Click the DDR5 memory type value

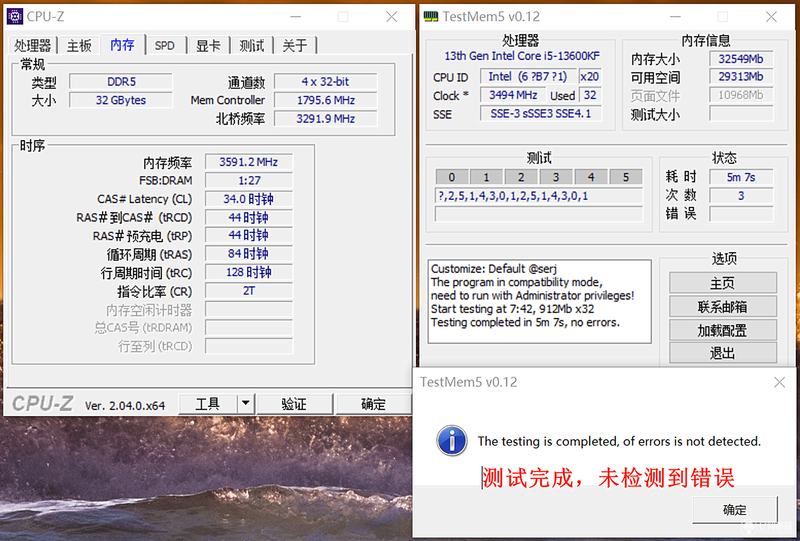coord(121,82)
